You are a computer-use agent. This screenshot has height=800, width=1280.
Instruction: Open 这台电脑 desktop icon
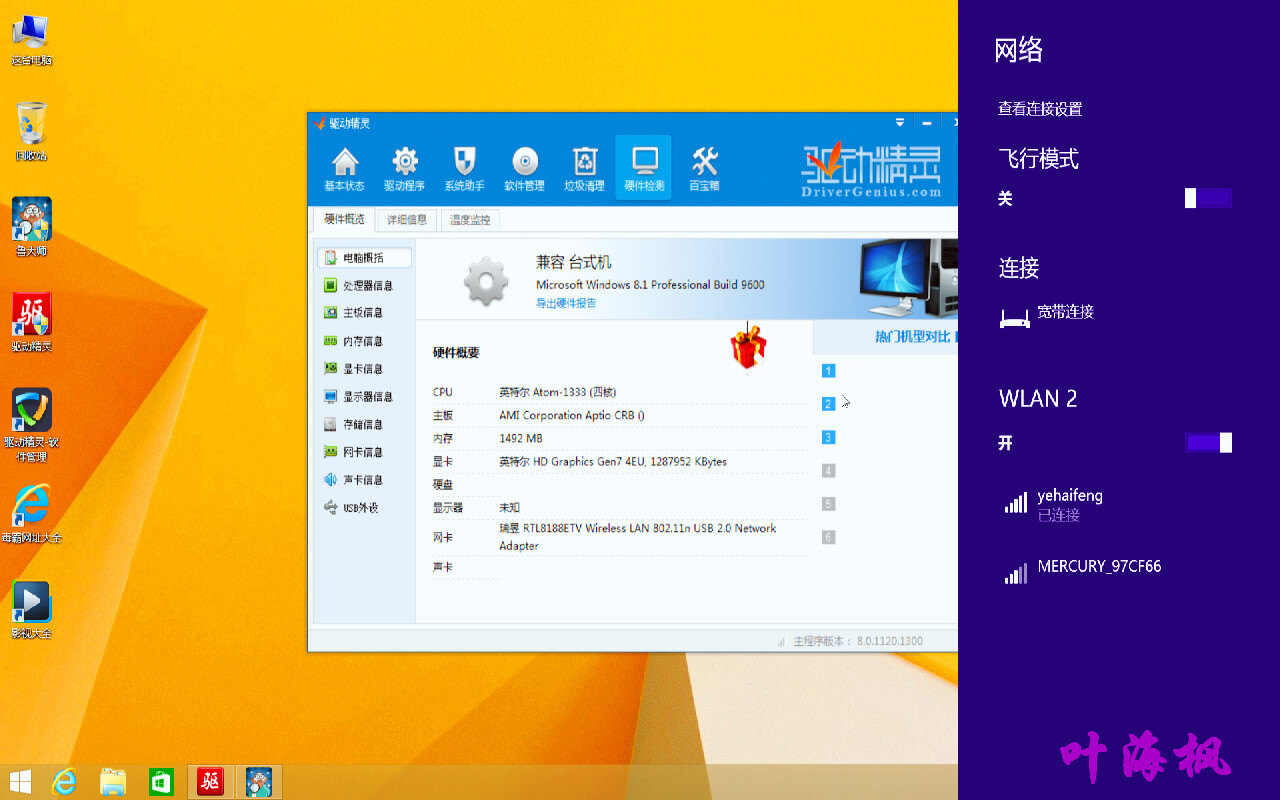(31, 40)
